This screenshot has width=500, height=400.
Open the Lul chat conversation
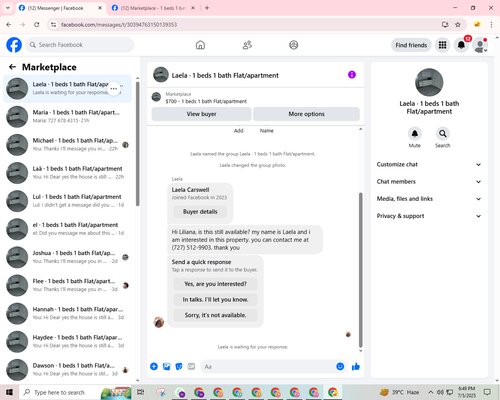click(68, 201)
